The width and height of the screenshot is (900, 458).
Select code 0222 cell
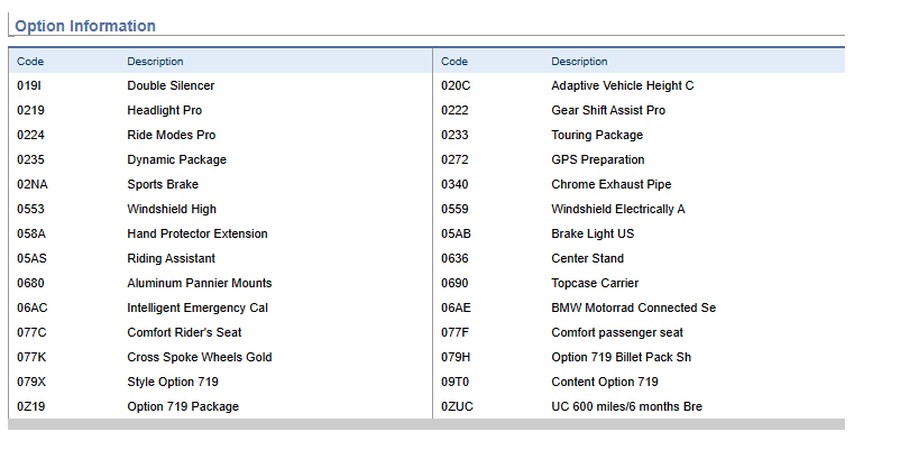[x=455, y=110]
